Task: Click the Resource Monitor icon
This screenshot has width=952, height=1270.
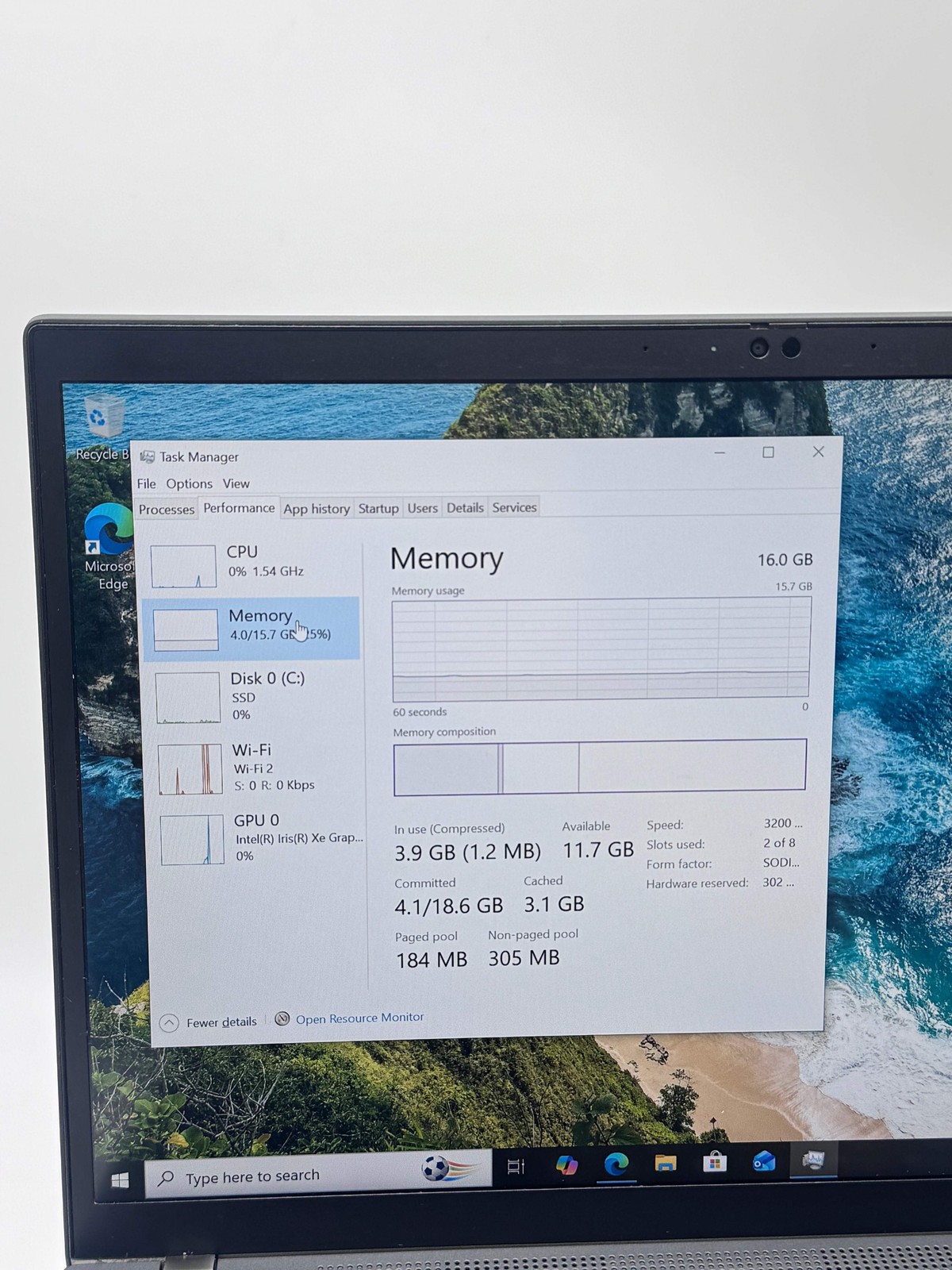Action: tap(282, 1018)
